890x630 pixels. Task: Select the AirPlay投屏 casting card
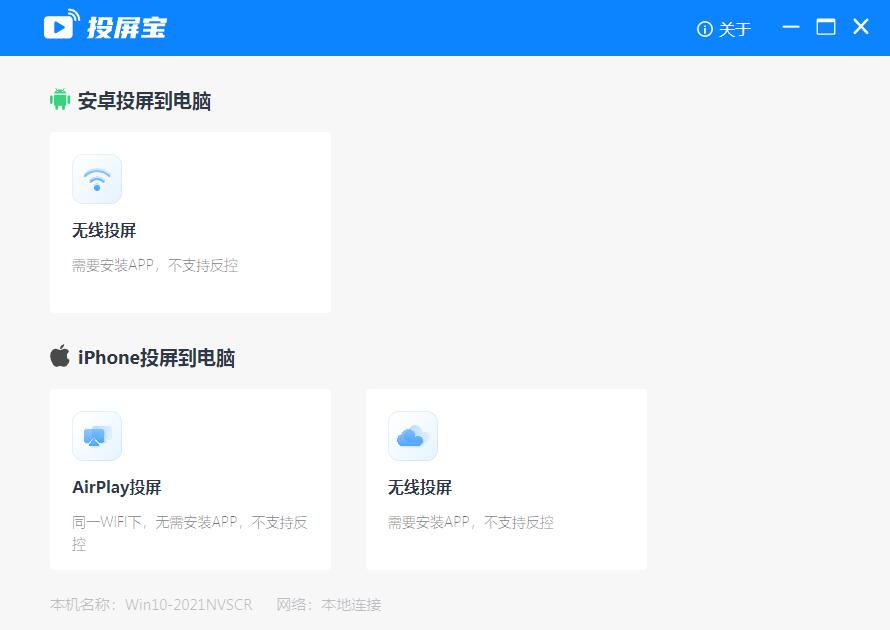pyautogui.click(x=190, y=478)
